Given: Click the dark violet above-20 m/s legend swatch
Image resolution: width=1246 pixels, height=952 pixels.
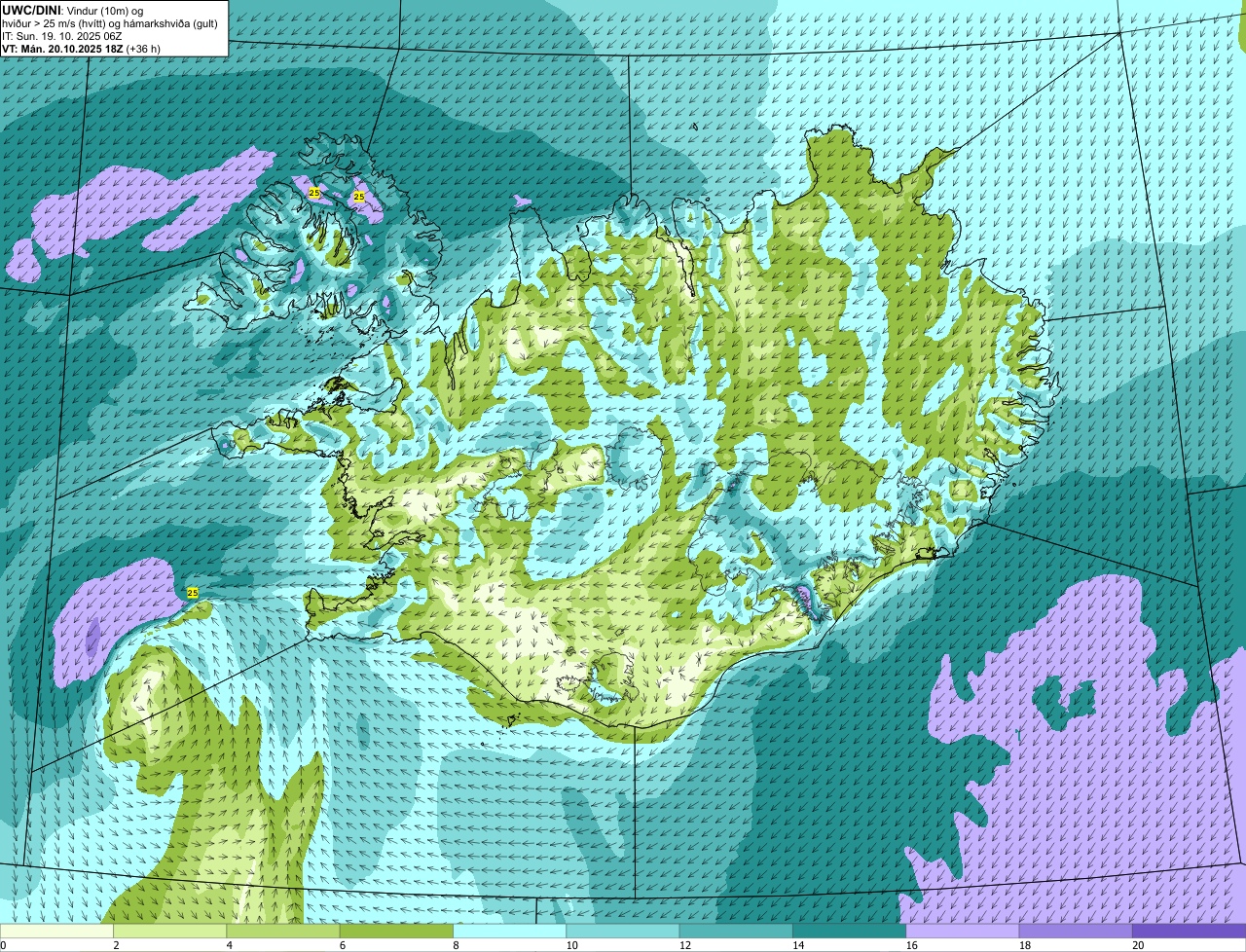Looking at the screenshot, I should tap(1190, 932).
